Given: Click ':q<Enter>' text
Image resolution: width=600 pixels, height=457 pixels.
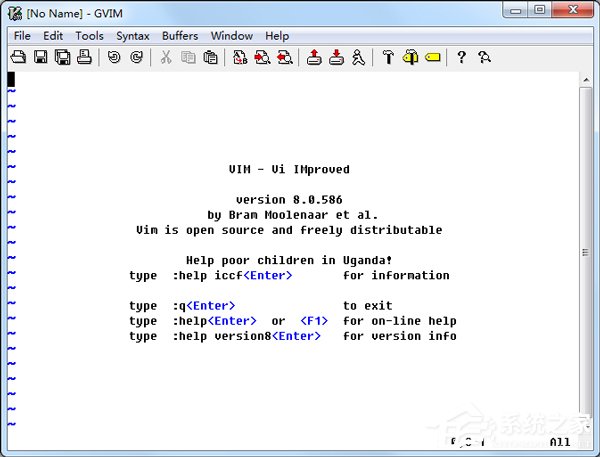Looking at the screenshot, I should pos(204,305).
